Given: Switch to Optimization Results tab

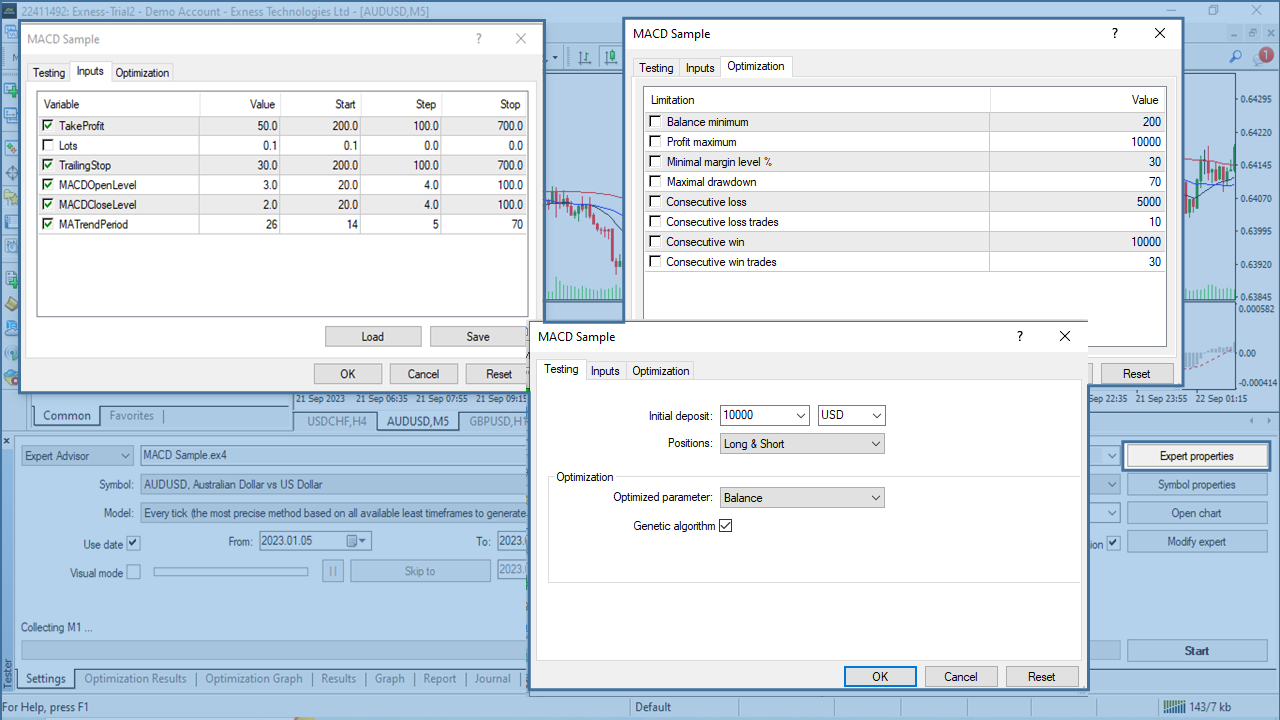Looking at the screenshot, I should point(135,678).
